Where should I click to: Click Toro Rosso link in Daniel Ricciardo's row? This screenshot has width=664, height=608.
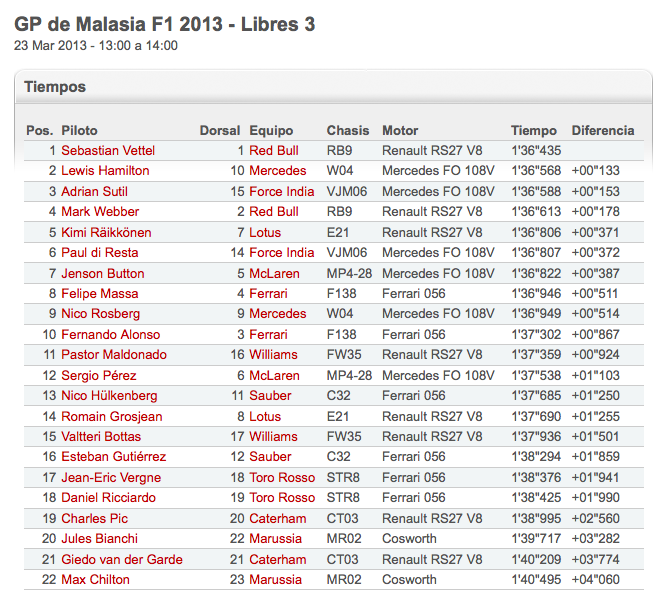coord(282,498)
